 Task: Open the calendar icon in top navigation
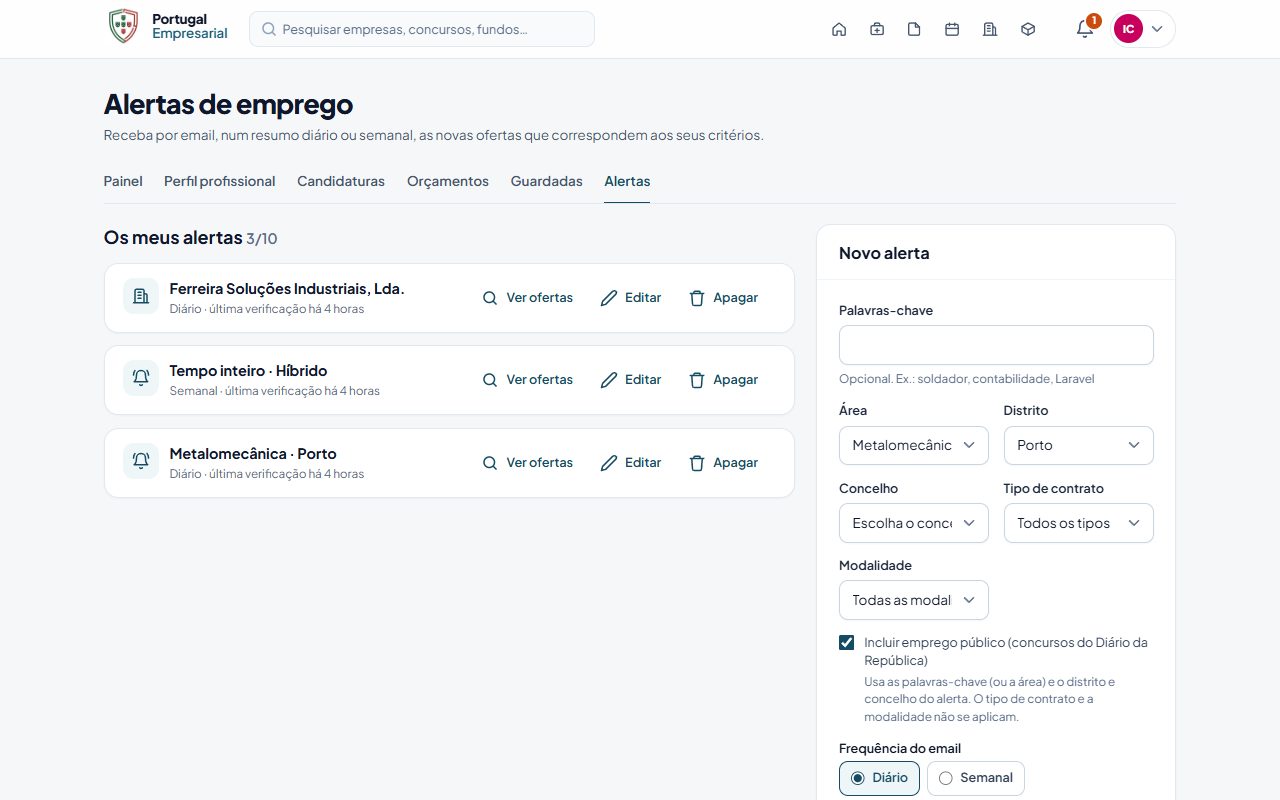(x=952, y=29)
